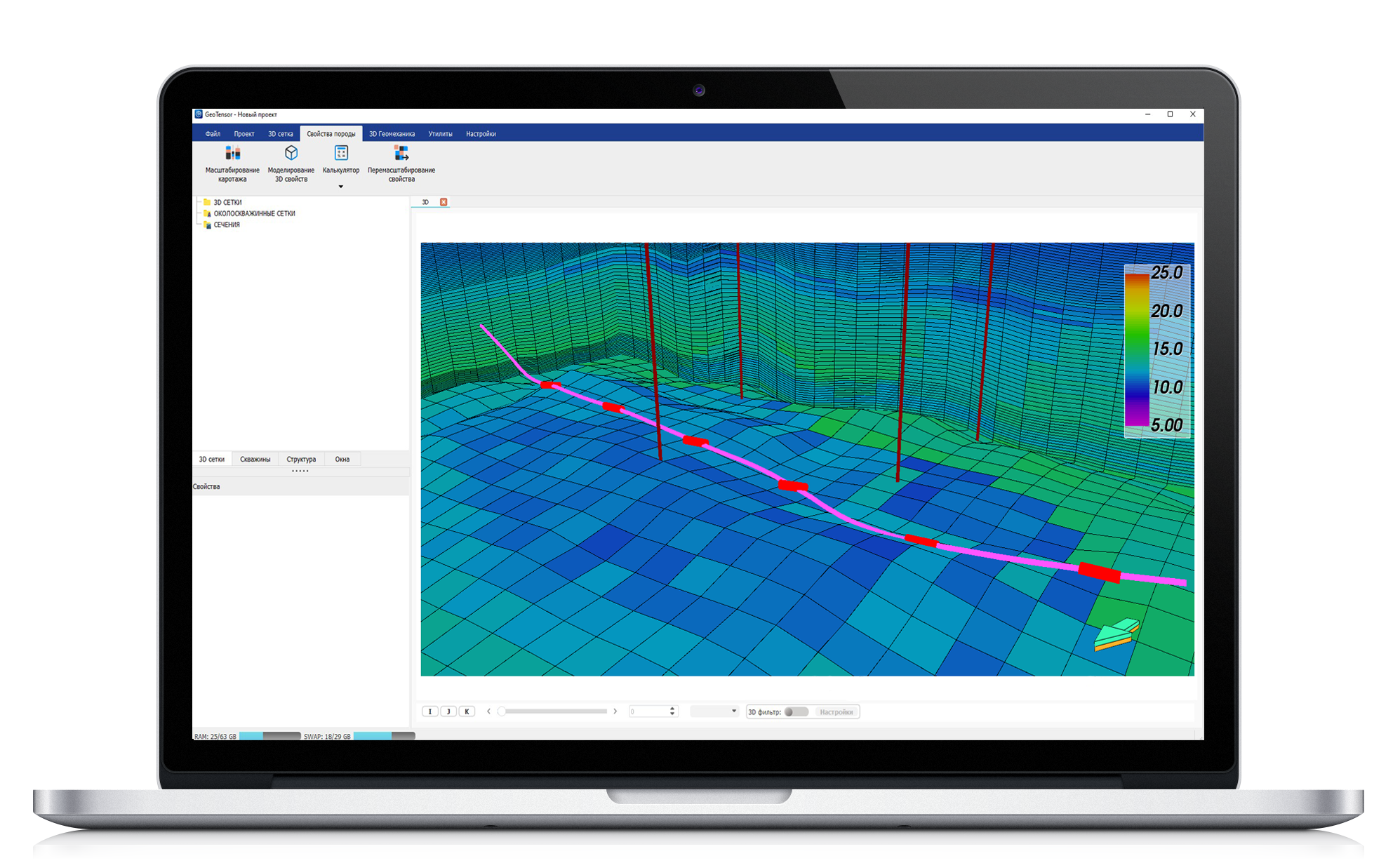Click the slice position slider

(553, 711)
